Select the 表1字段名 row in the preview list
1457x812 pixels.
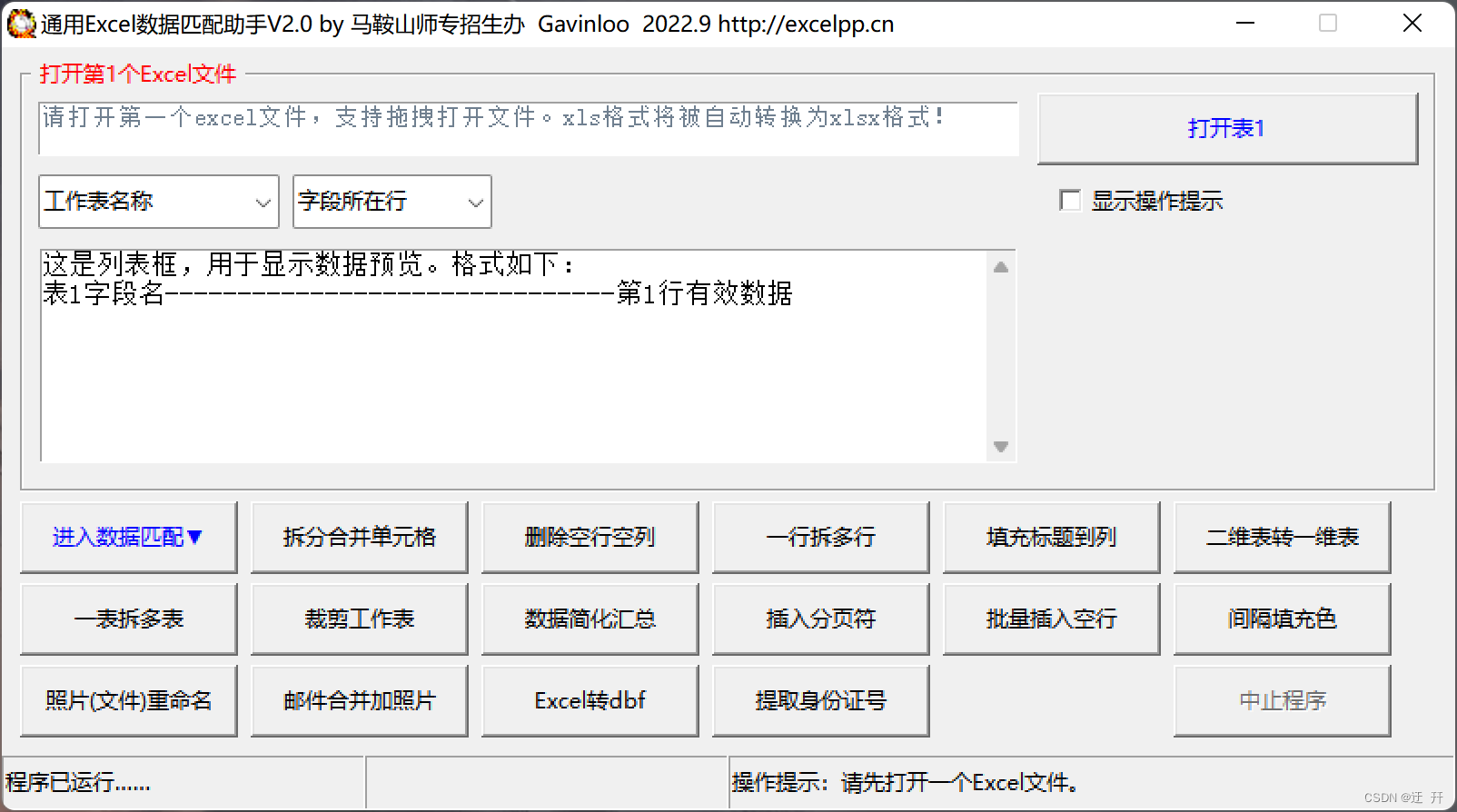click(513, 293)
